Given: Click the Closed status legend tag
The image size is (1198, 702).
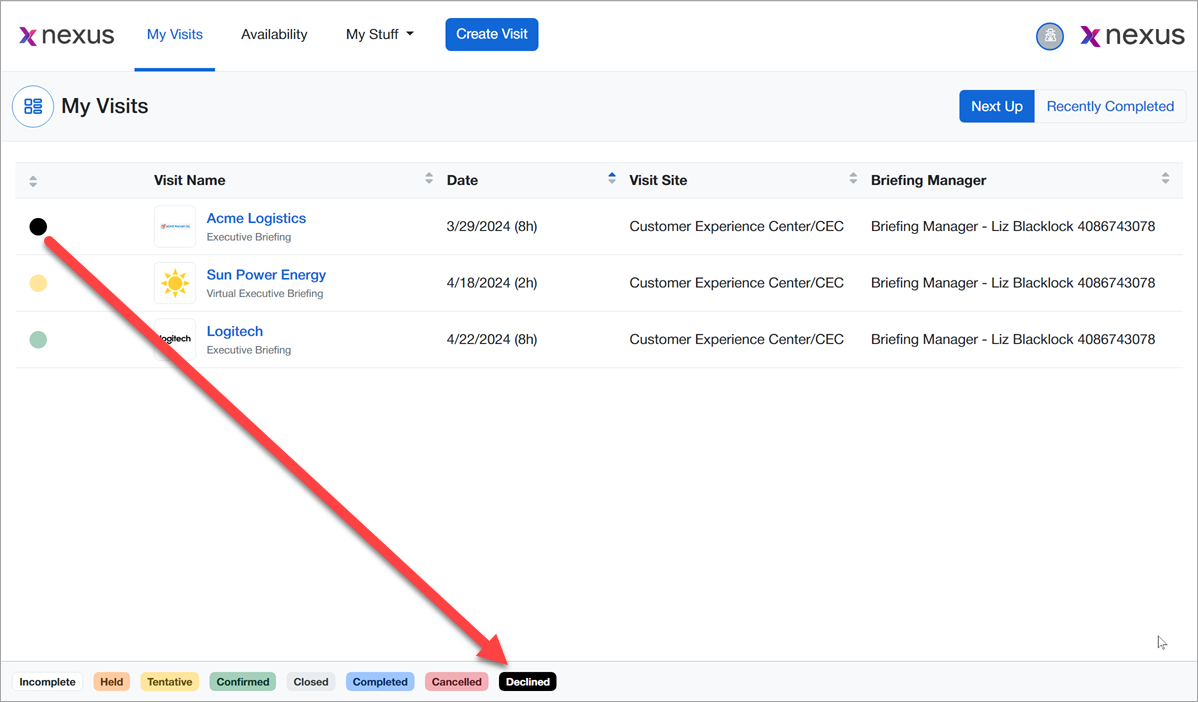Looking at the screenshot, I should click(311, 682).
